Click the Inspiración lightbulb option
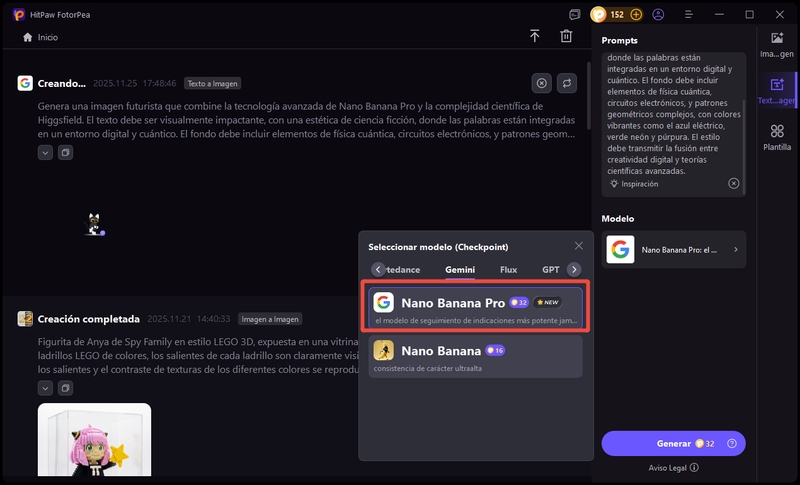 pos(634,184)
